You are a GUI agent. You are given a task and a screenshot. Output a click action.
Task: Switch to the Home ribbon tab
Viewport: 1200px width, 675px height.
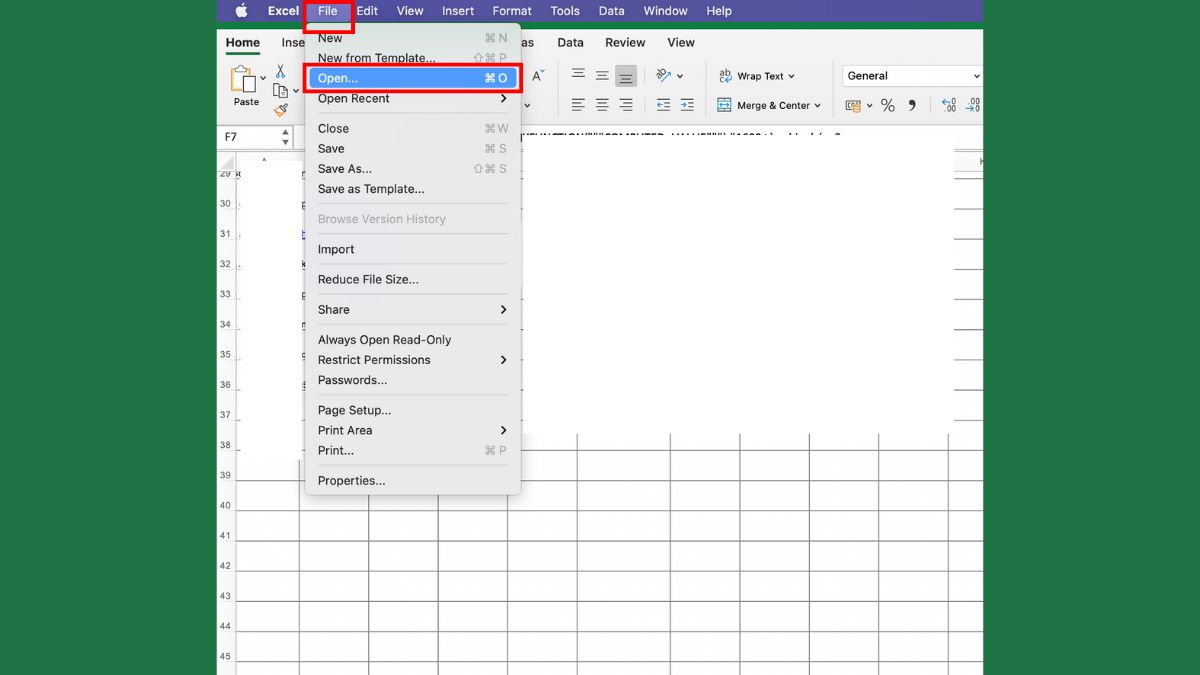pyautogui.click(x=243, y=43)
